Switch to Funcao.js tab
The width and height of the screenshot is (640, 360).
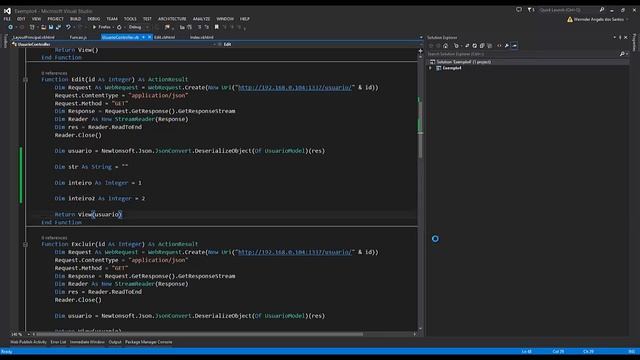pos(78,37)
